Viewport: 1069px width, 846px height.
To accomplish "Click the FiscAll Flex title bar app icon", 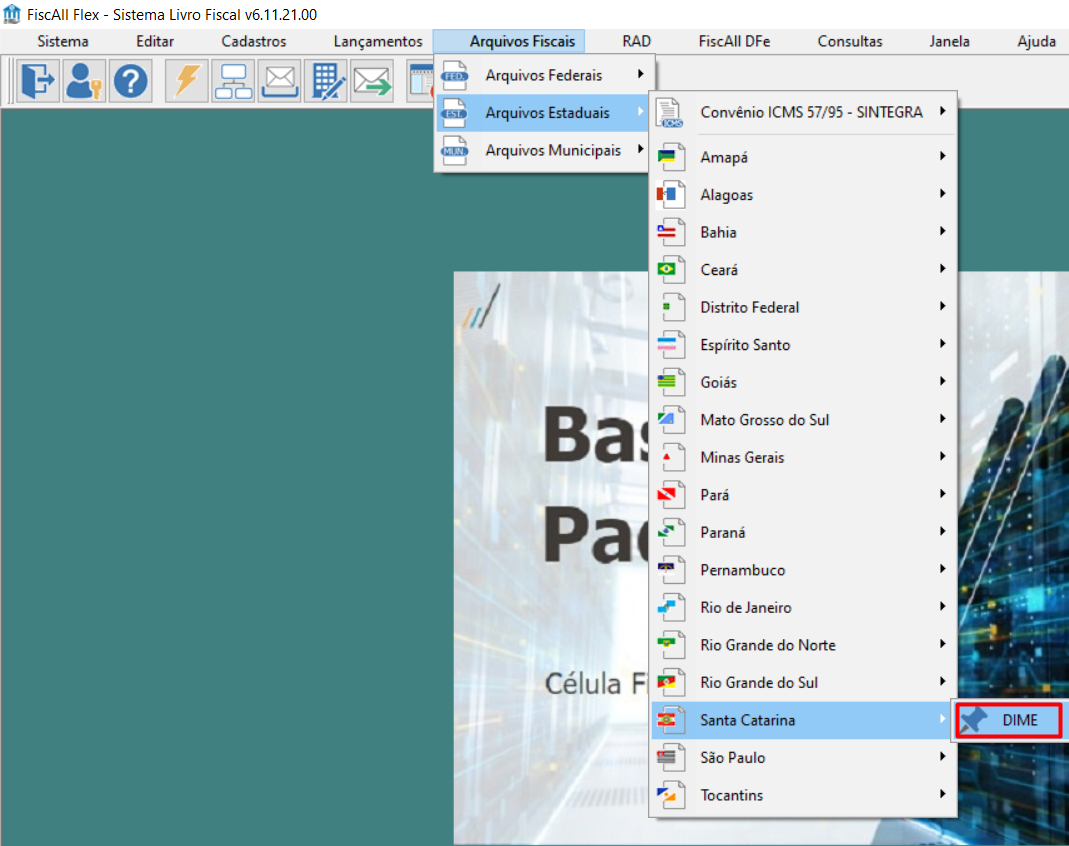I will [12, 14].
